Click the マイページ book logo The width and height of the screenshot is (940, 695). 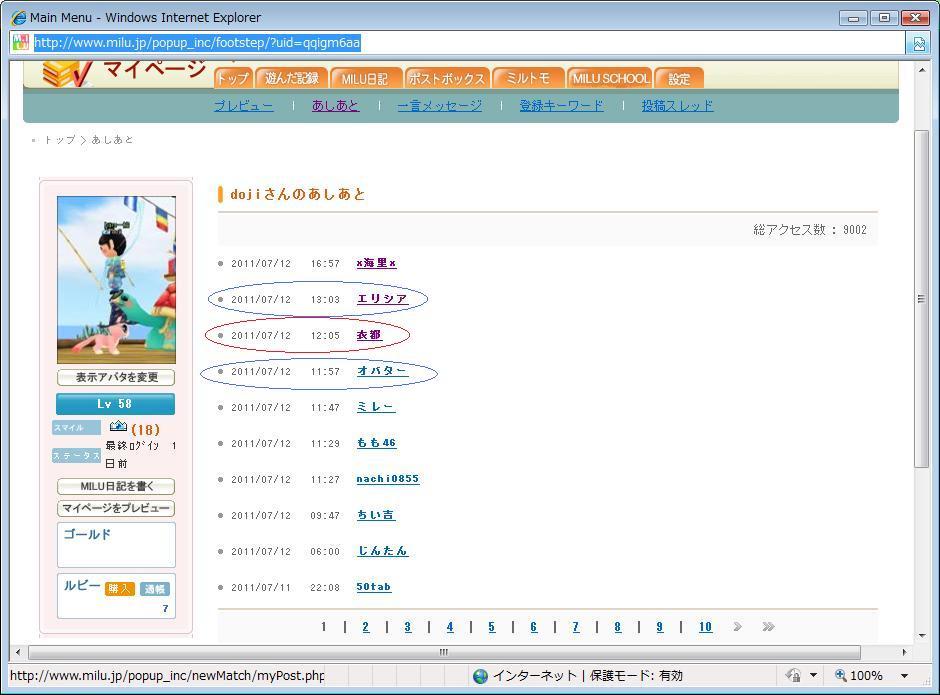point(68,74)
